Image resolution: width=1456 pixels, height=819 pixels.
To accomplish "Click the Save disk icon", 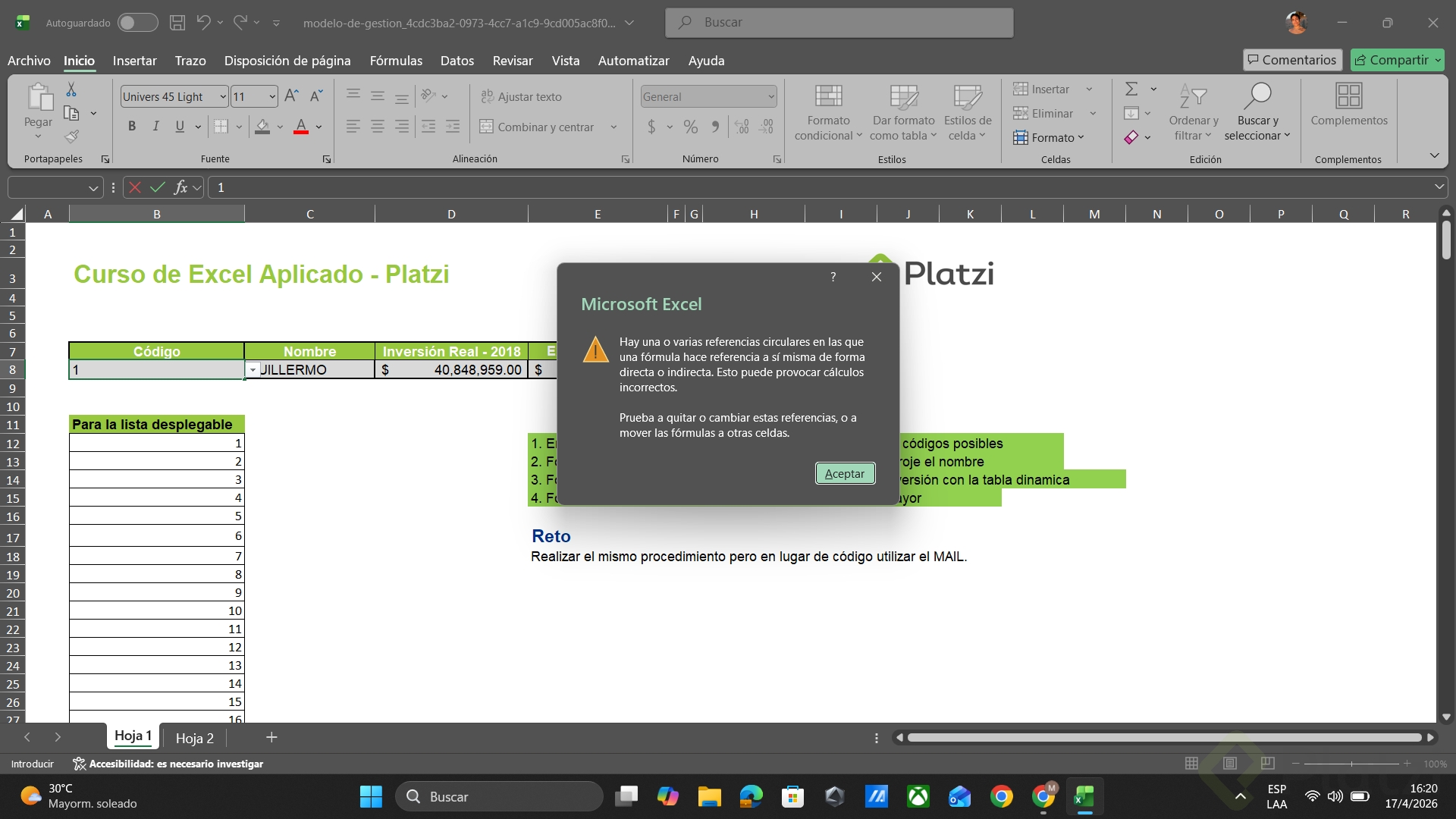I will [x=177, y=23].
